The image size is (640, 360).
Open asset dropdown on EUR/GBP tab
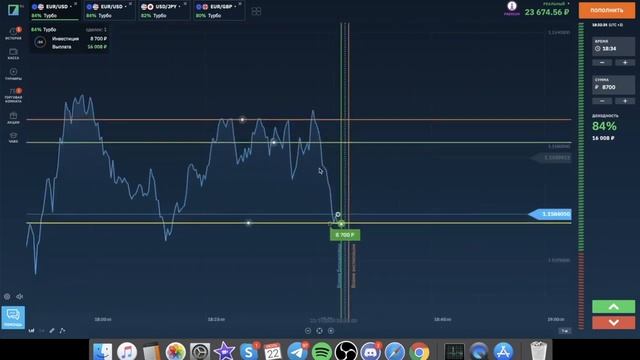click(235, 7)
